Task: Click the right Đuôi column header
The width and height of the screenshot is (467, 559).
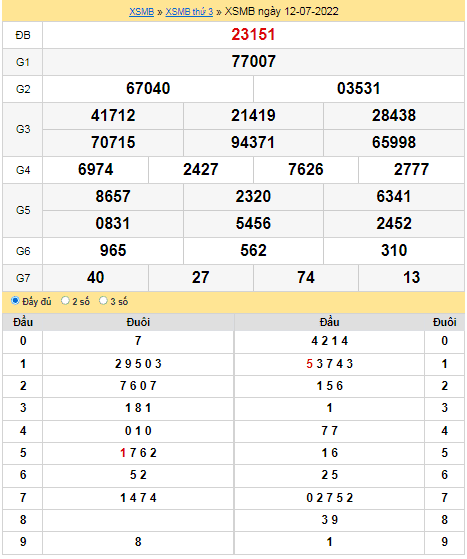Action: click(445, 322)
